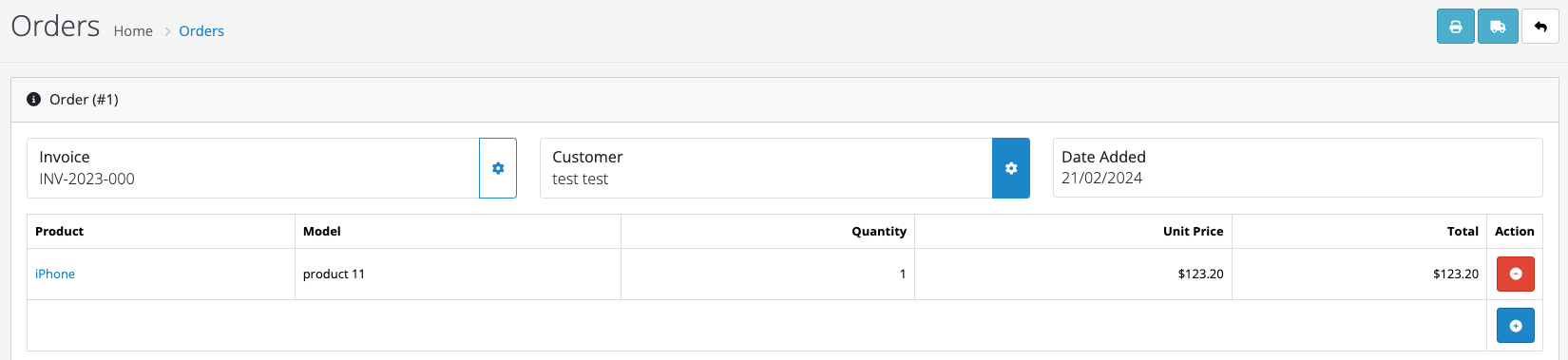Viewport: 1568px width, 360px height.
Task: Open the iPhone product link
Action: point(55,274)
